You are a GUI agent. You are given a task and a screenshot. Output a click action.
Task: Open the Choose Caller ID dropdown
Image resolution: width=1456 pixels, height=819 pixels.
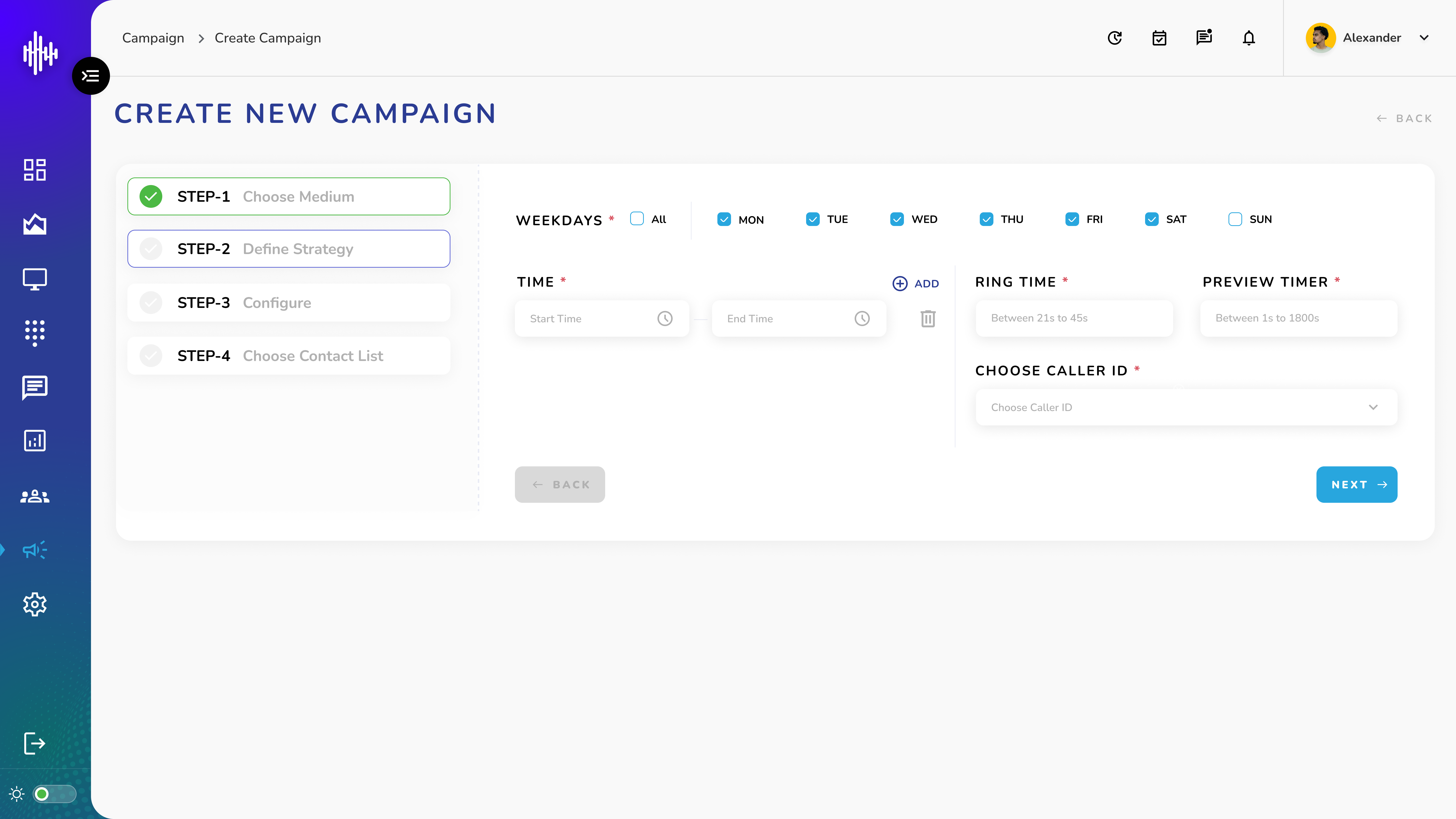click(x=1186, y=407)
